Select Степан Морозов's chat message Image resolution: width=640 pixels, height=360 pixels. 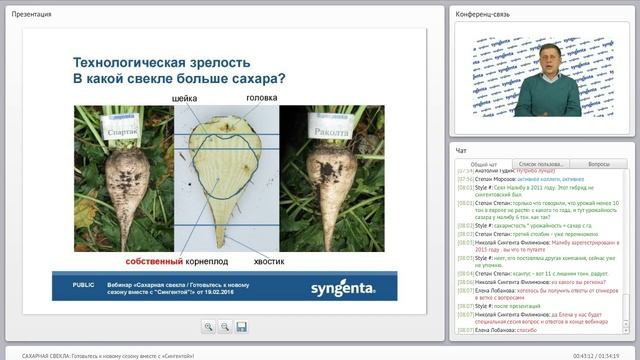(x=529, y=179)
